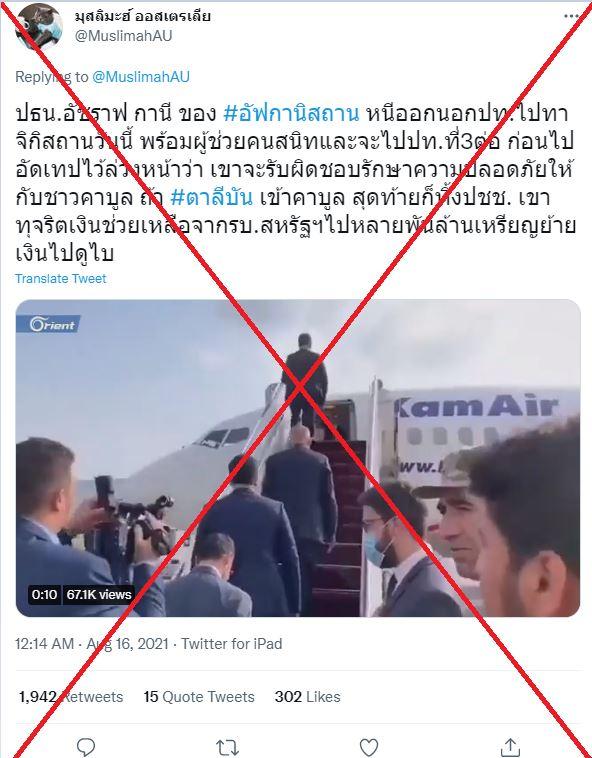Open the display name มุสลิมะฮ์ ออสเตรเลีย

143,16
